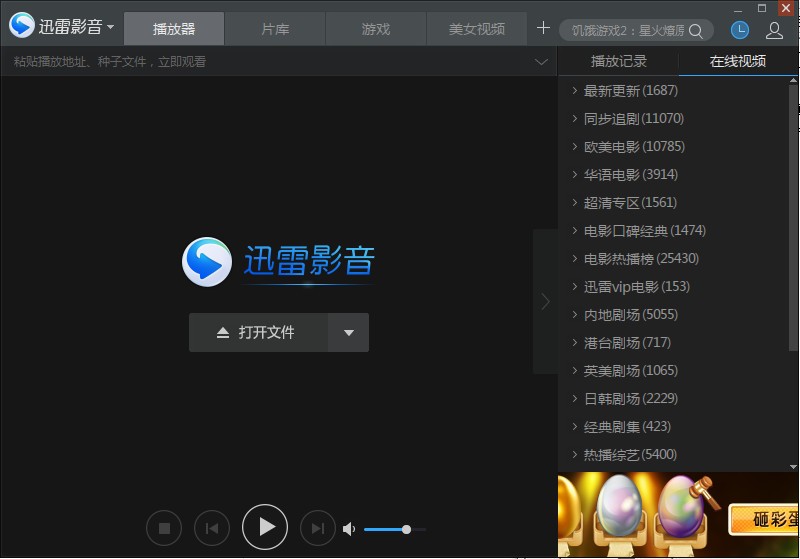The height and width of the screenshot is (559, 800).
Task: Adjust the volume slider
Action: click(394, 529)
